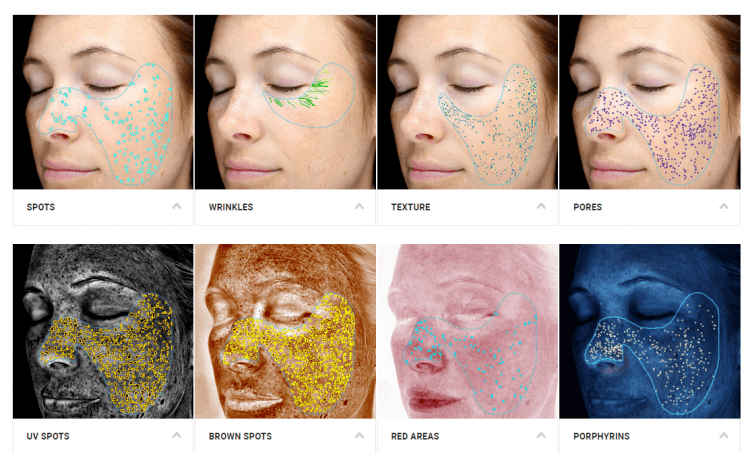
Task: Expand the BROWN SPOTS panel chevron
Action: point(359,435)
